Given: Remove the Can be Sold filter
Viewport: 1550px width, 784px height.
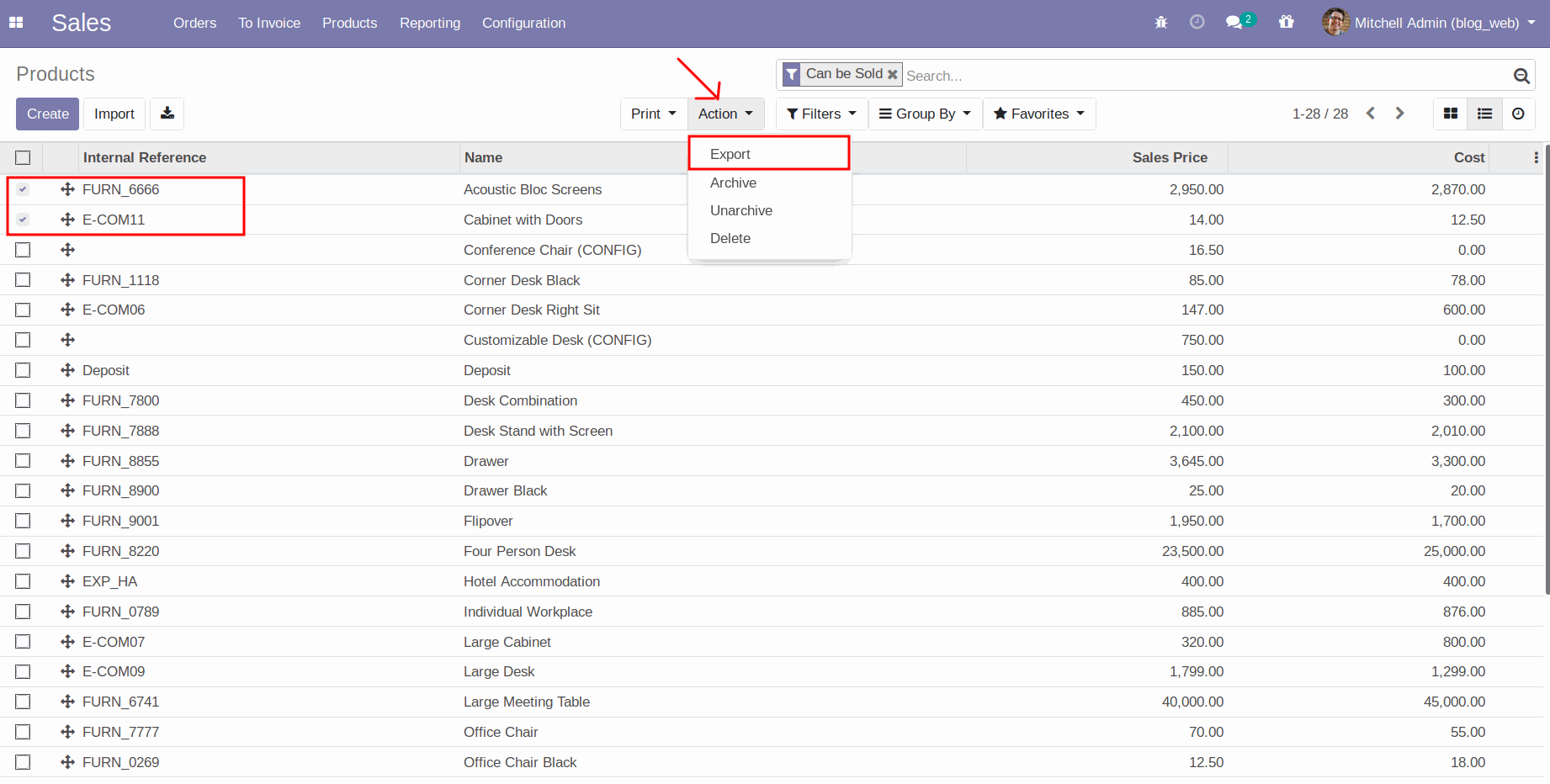Looking at the screenshot, I should coord(893,74).
